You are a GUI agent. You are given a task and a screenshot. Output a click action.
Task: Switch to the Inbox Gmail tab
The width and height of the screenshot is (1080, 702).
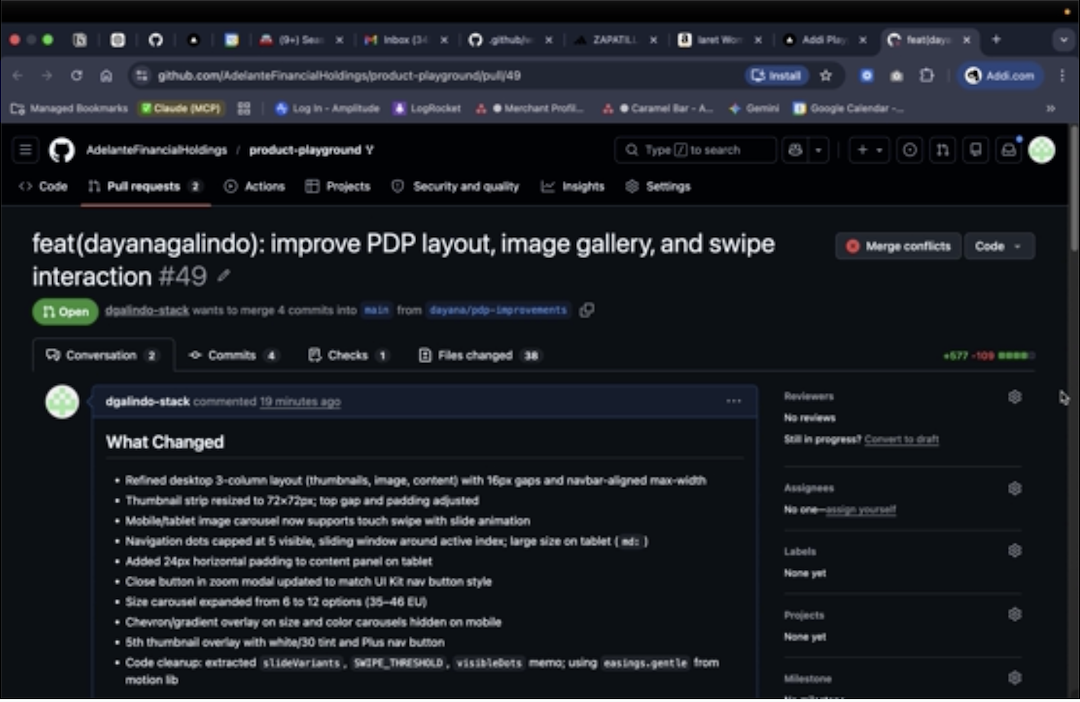pyautogui.click(x=406, y=40)
